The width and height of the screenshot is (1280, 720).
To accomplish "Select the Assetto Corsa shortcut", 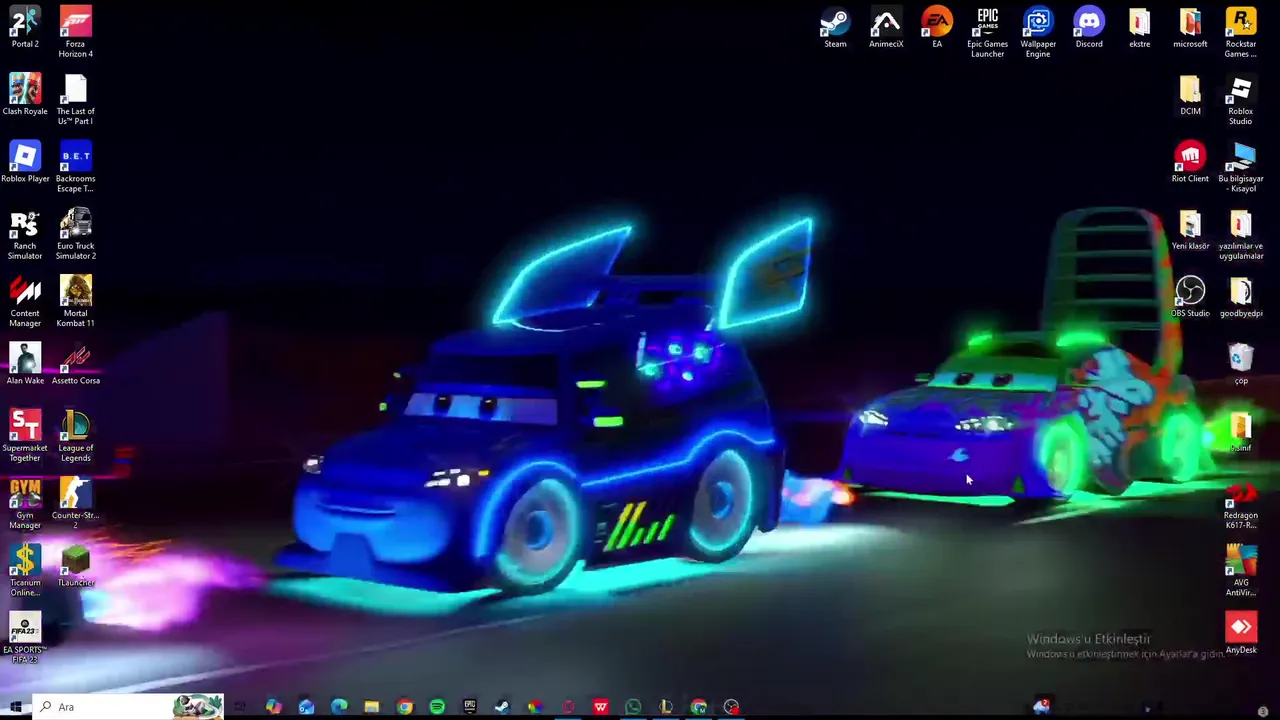I will (75, 363).
